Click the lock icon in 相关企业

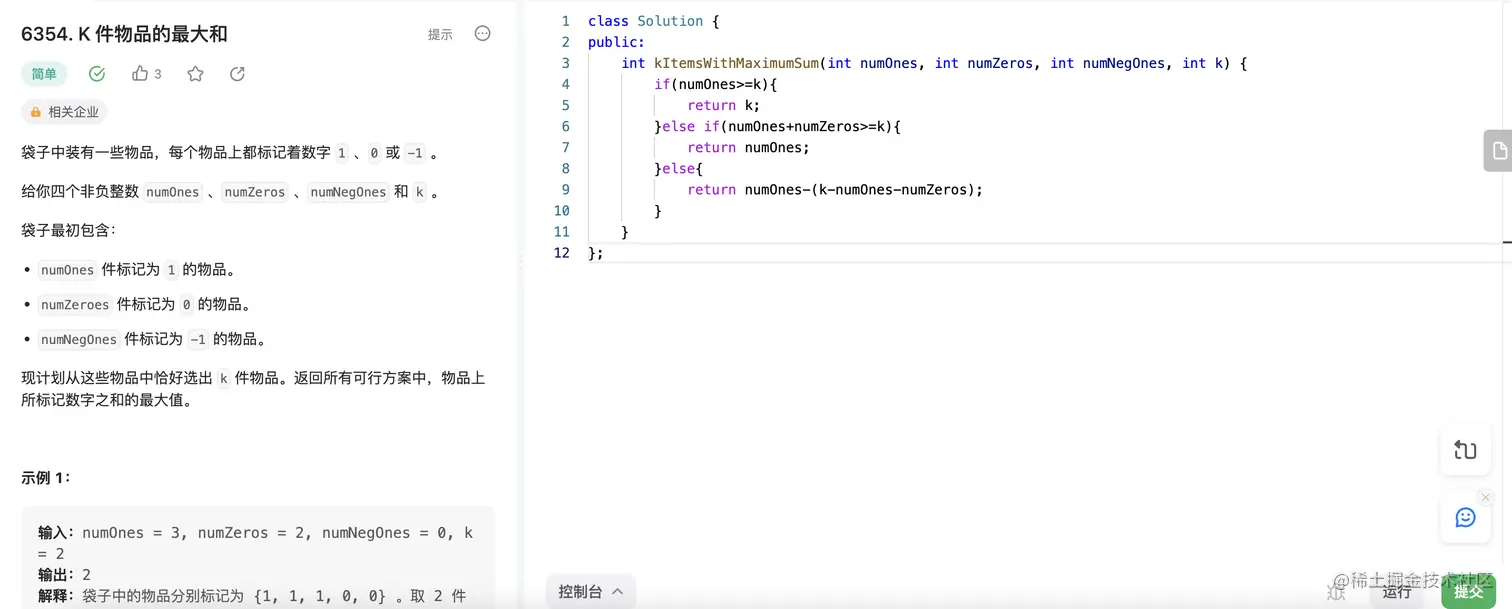pyautogui.click(x=35, y=113)
